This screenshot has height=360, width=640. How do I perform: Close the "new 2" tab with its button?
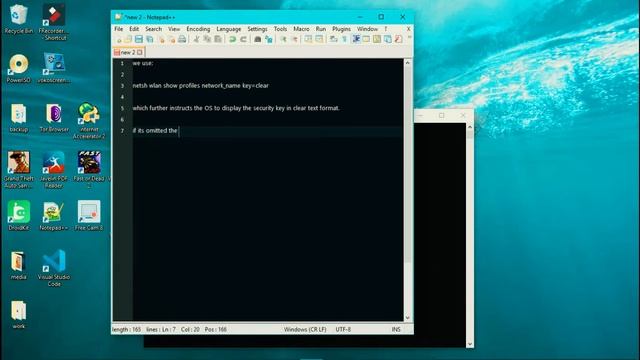click(140, 52)
